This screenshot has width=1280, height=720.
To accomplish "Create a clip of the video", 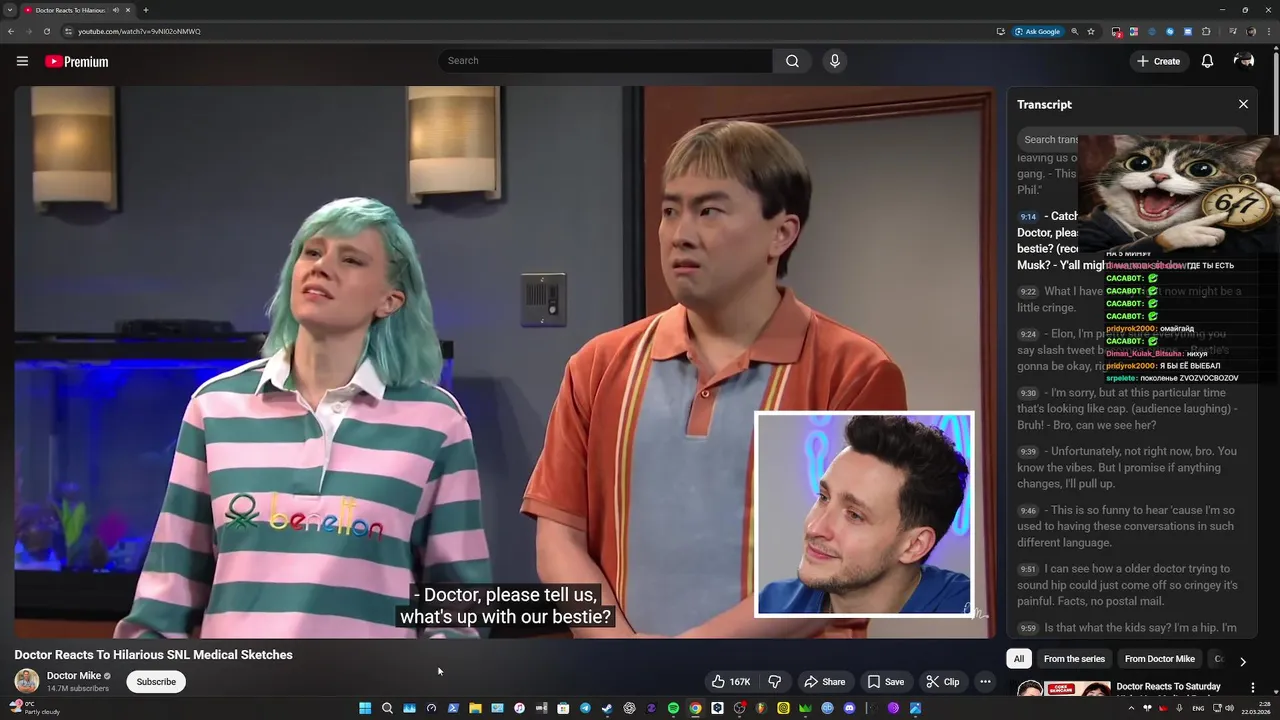I will [943, 682].
